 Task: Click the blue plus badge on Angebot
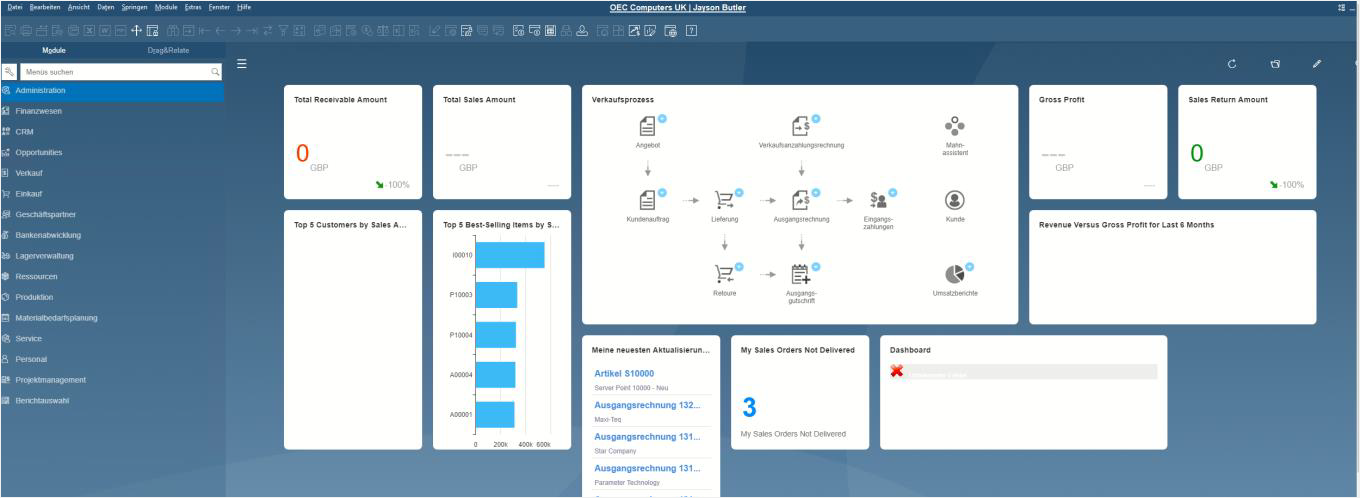pos(662,119)
